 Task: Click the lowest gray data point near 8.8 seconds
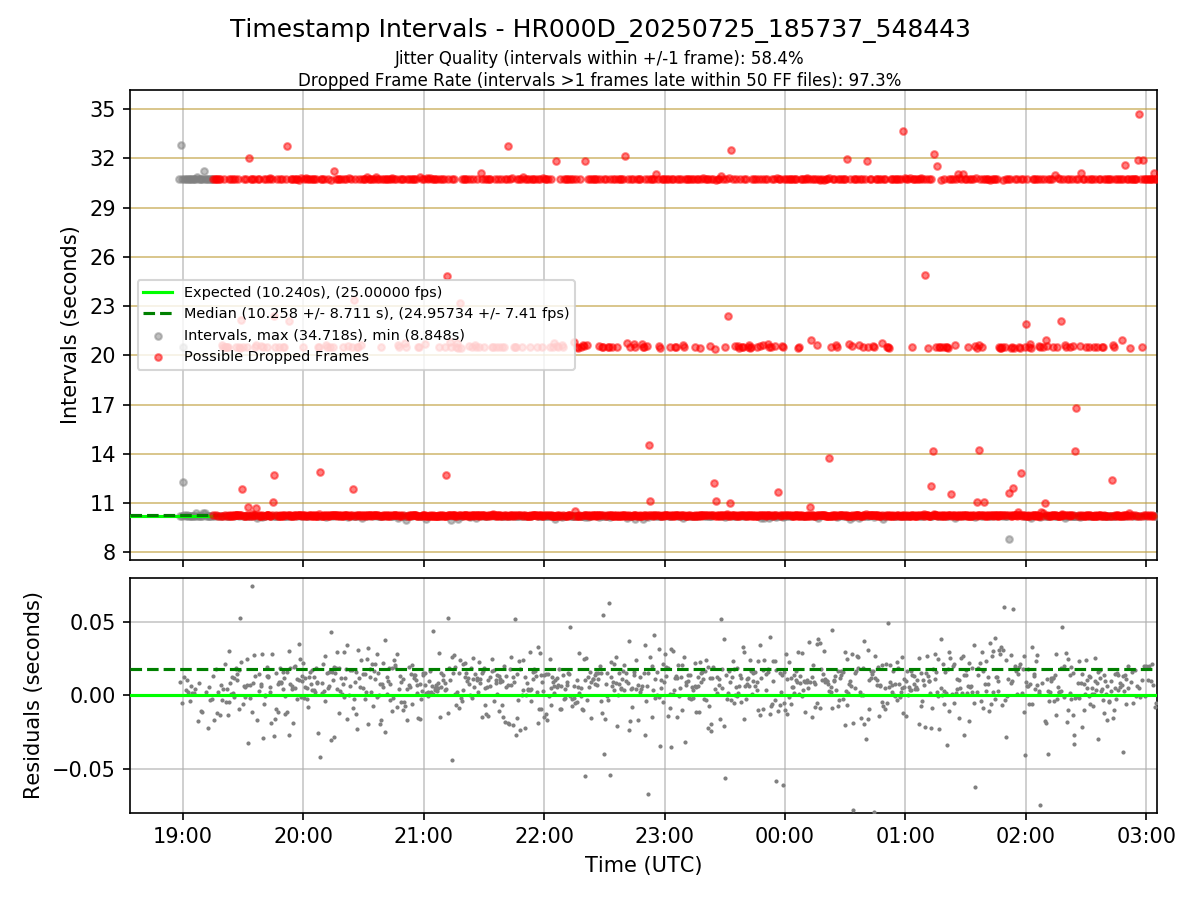tap(1009, 539)
